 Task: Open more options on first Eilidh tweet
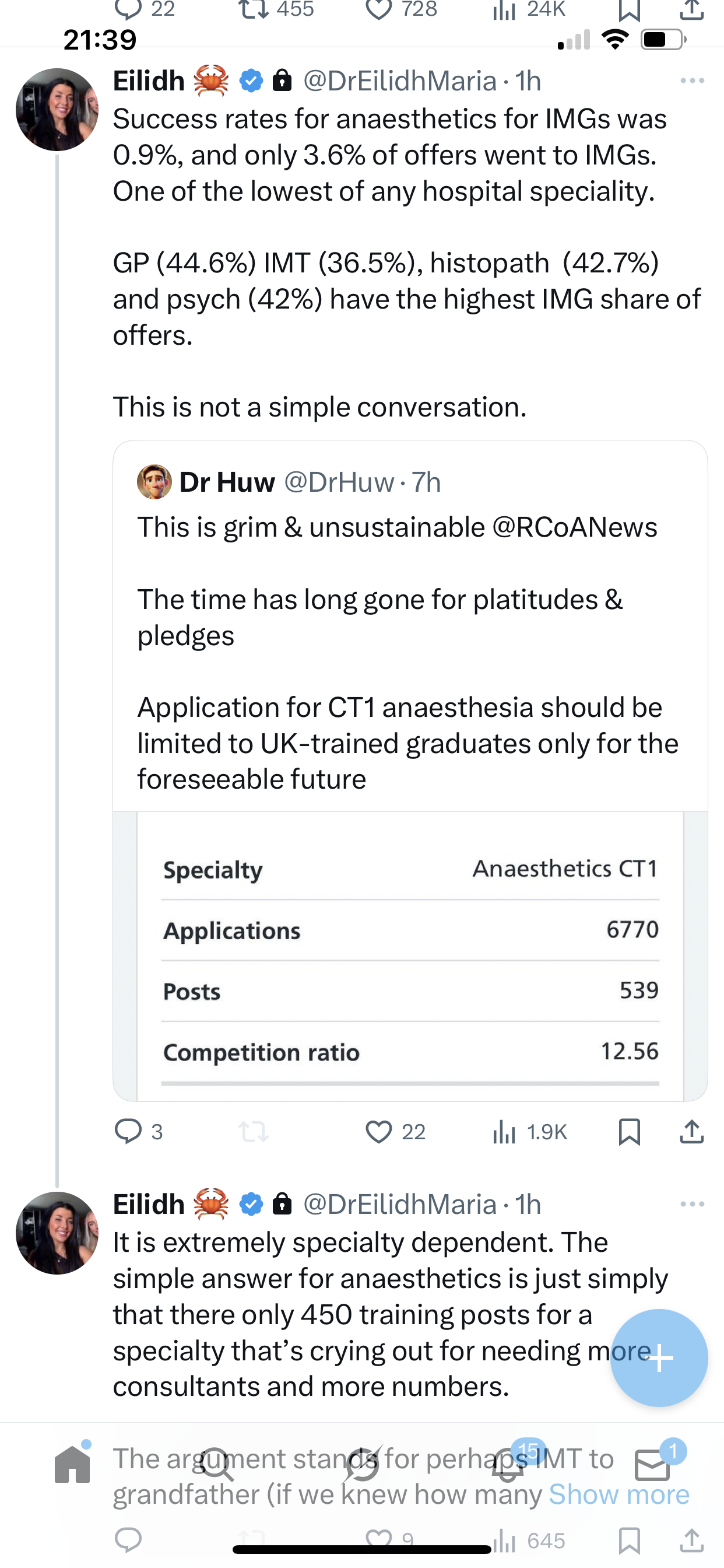click(692, 81)
